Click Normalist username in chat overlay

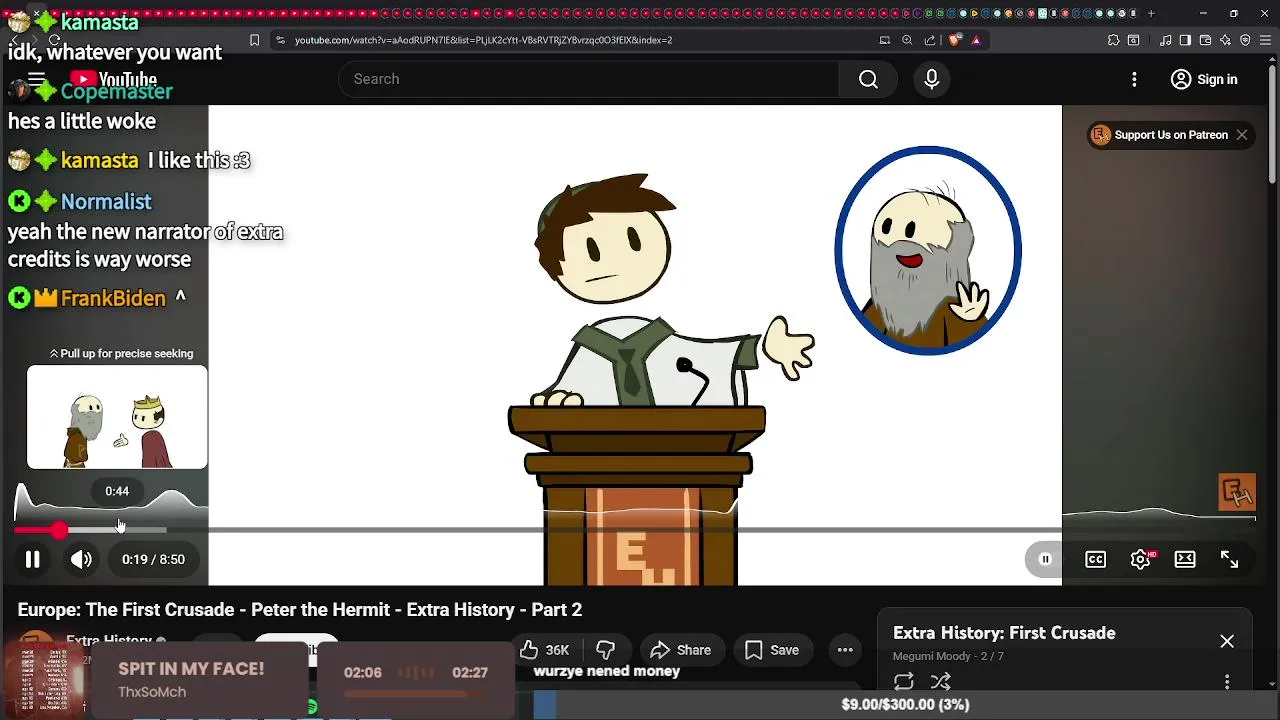106,202
